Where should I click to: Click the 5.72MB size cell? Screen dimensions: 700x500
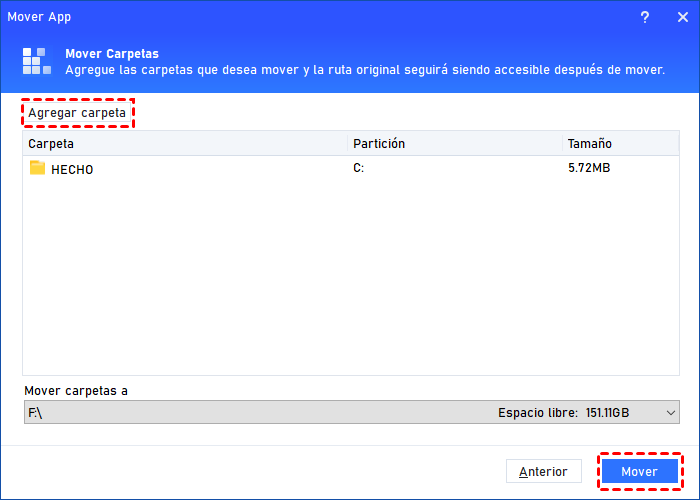tap(589, 168)
